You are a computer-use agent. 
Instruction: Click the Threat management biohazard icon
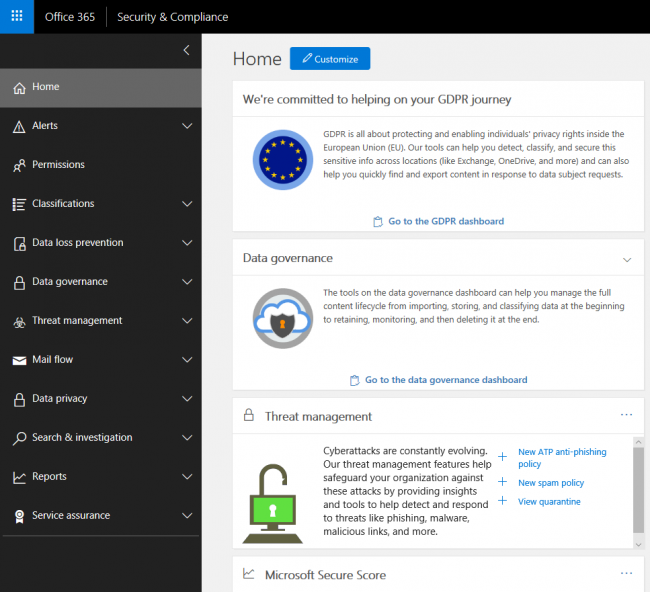tap(19, 321)
